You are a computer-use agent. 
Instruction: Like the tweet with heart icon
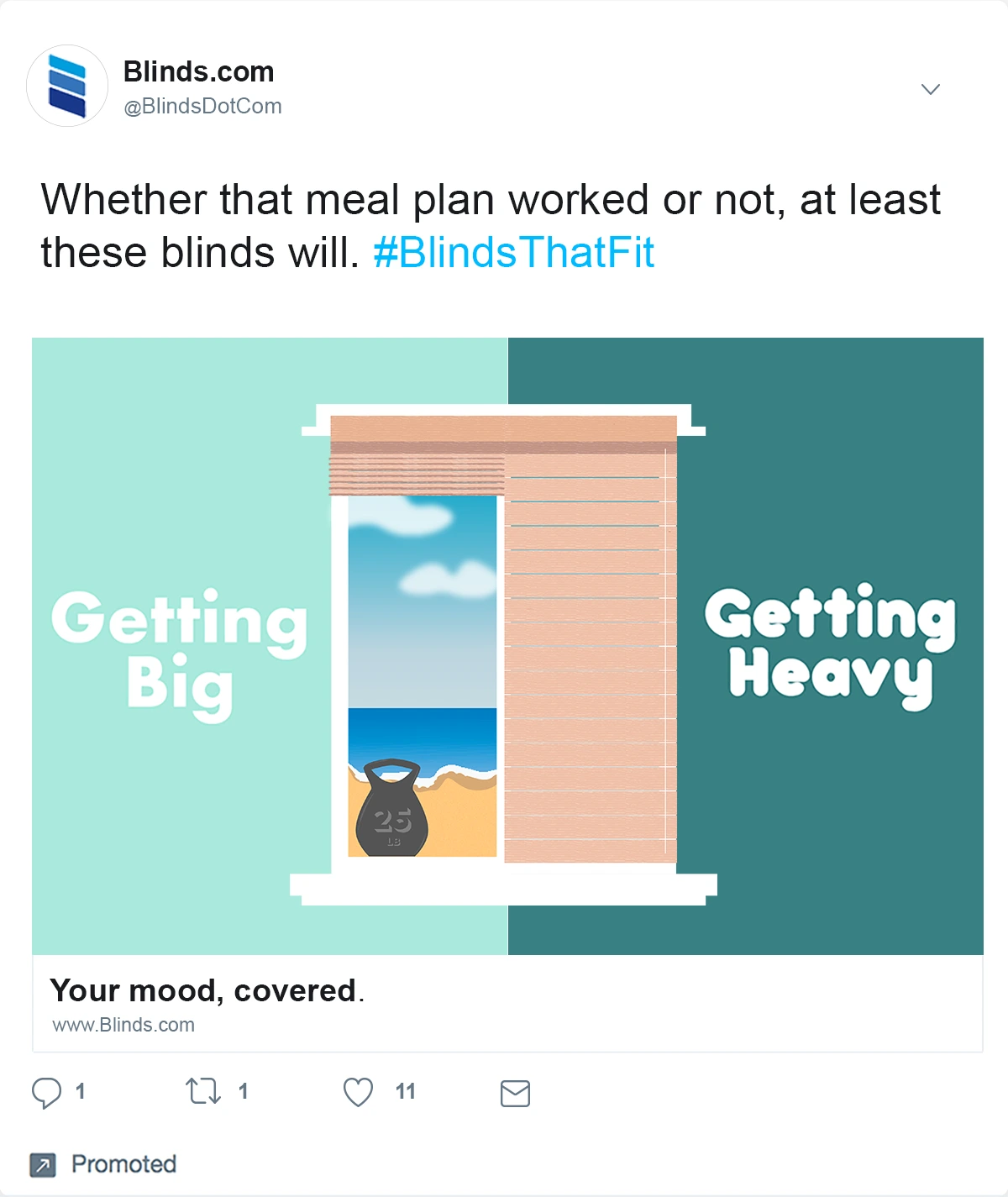(x=358, y=1093)
